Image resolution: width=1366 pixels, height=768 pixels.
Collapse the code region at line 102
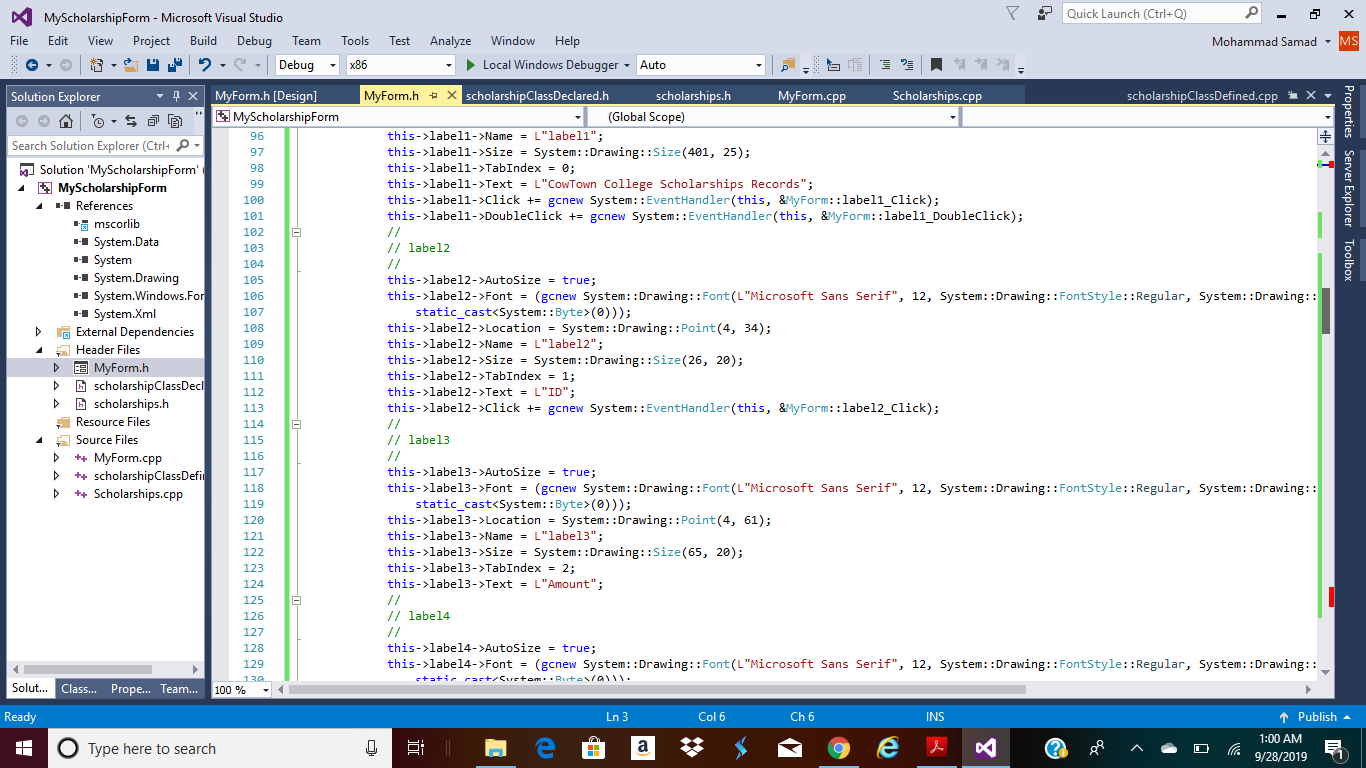click(x=295, y=231)
